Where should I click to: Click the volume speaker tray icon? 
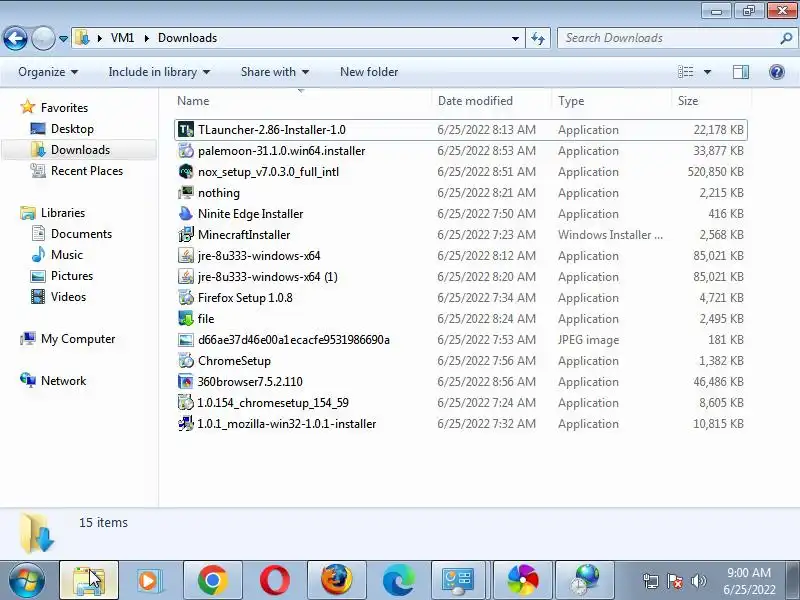[698, 581]
